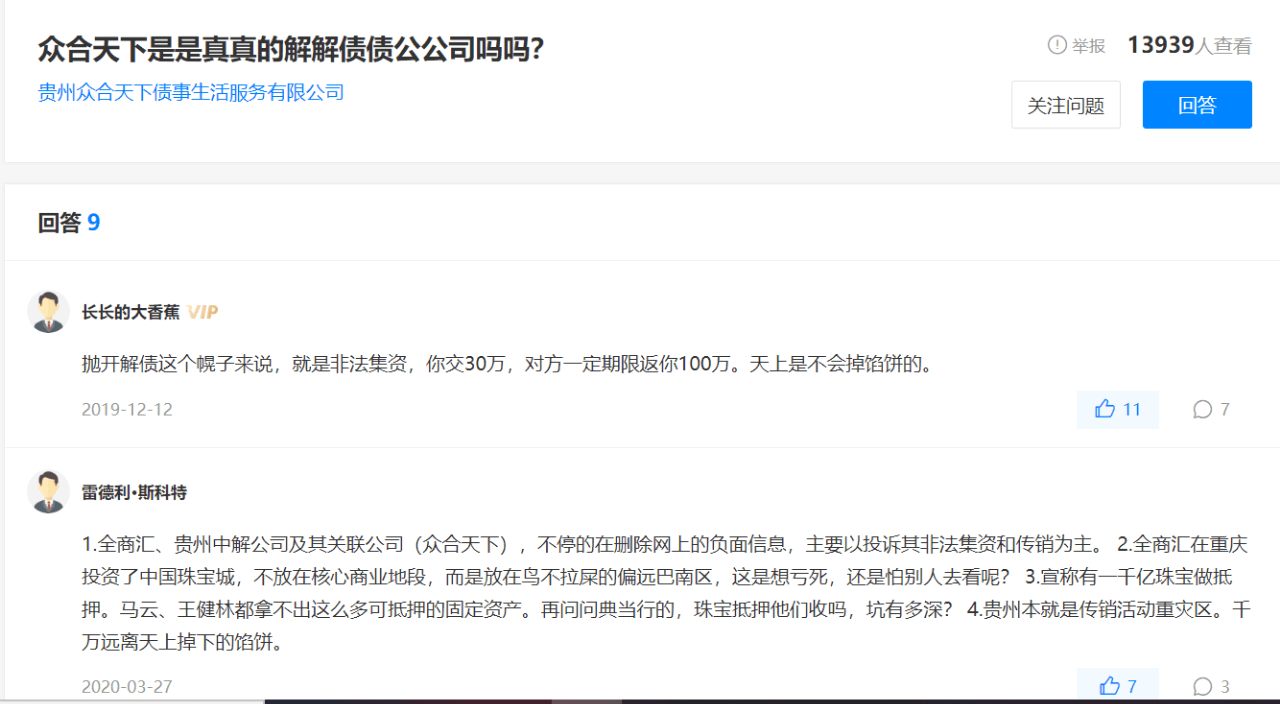Image resolution: width=1280 pixels, height=704 pixels.
Task: Open the 雷德利·斯科特 username profile
Action: click(134, 492)
